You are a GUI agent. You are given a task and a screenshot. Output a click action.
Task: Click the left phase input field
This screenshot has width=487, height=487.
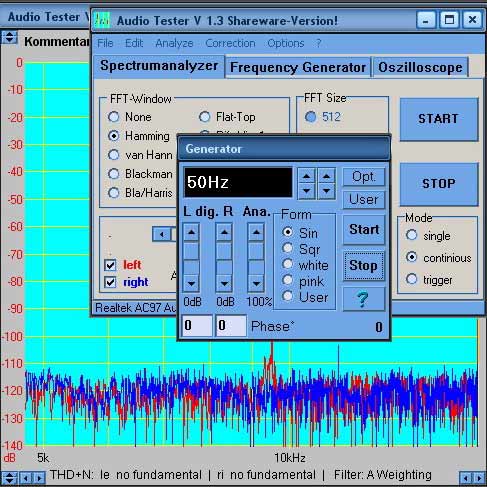click(x=197, y=325)
